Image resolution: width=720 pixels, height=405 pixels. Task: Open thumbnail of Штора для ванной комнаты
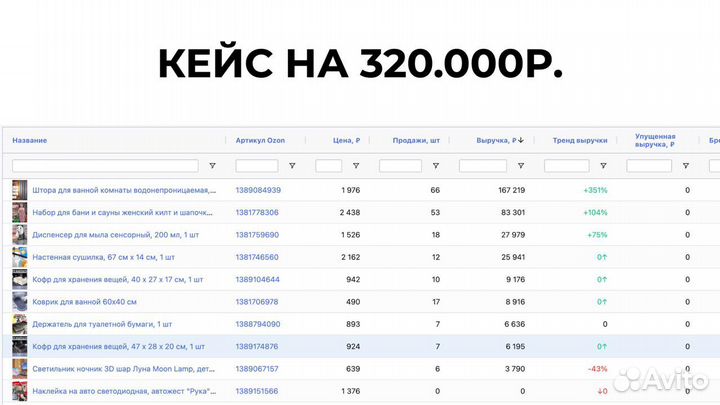coord(19,190)
